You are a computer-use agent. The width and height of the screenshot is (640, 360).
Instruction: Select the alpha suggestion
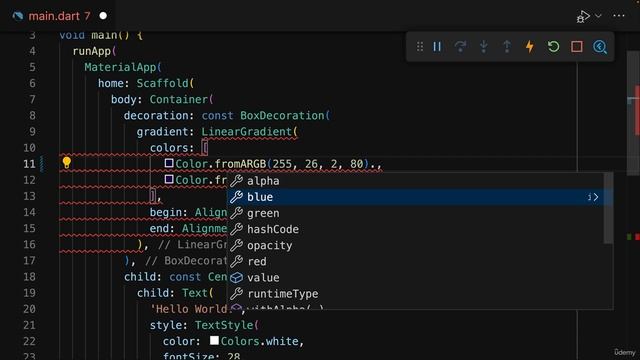416,181
